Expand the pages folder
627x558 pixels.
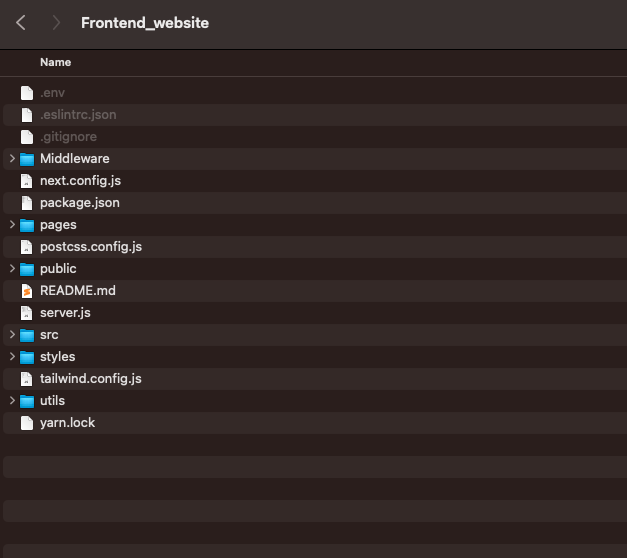(11, 225)
